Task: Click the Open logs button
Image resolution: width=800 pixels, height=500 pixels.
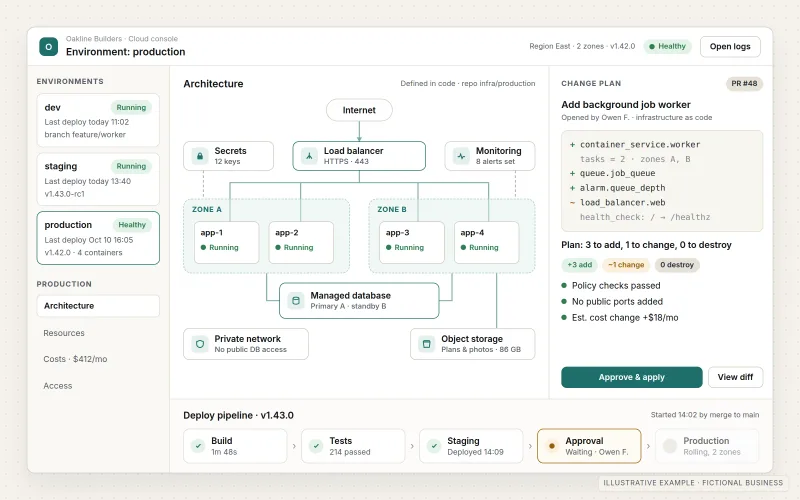Action: click(x=730, y=46)
